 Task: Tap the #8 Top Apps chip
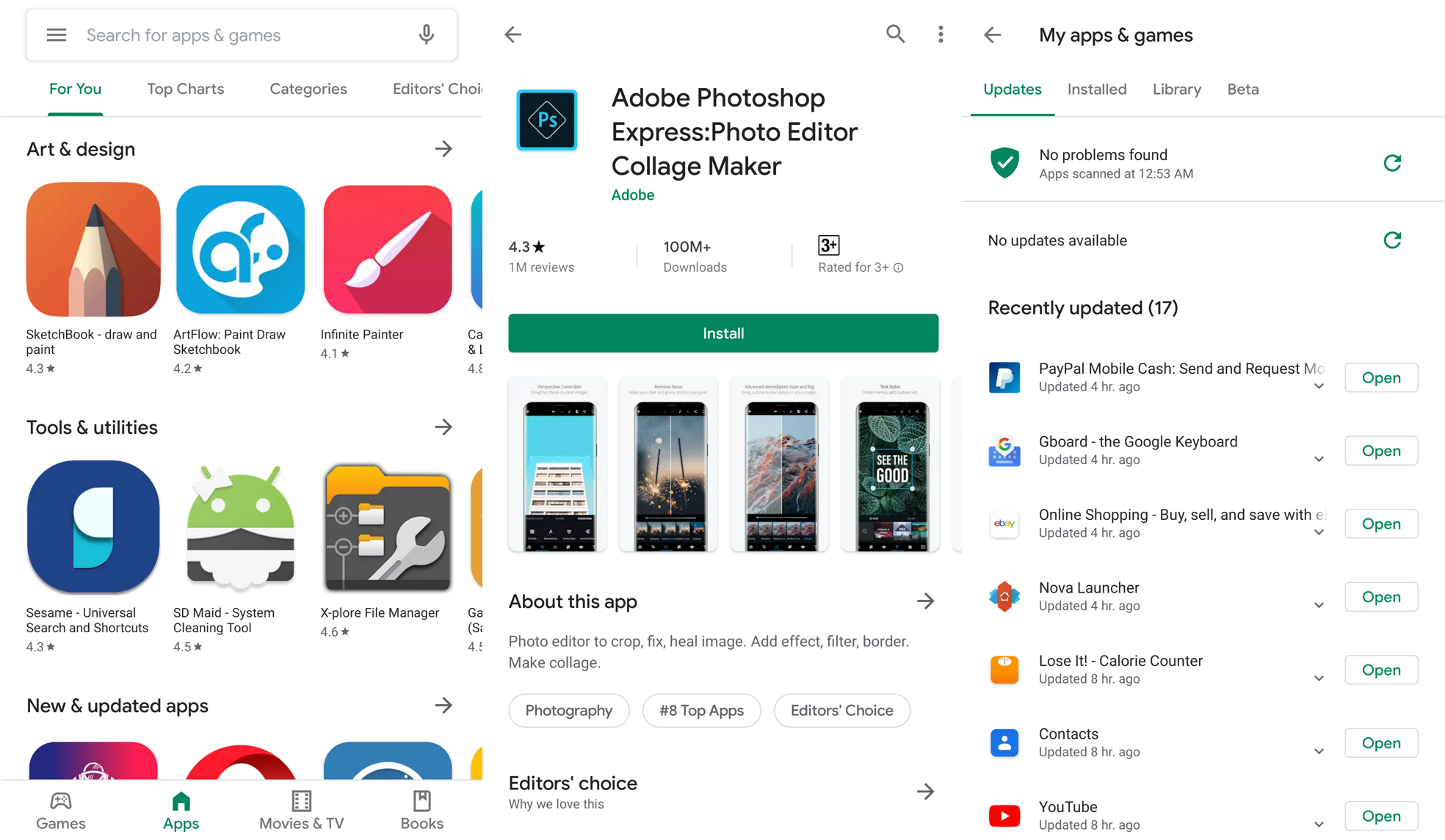tap(701, 711)
